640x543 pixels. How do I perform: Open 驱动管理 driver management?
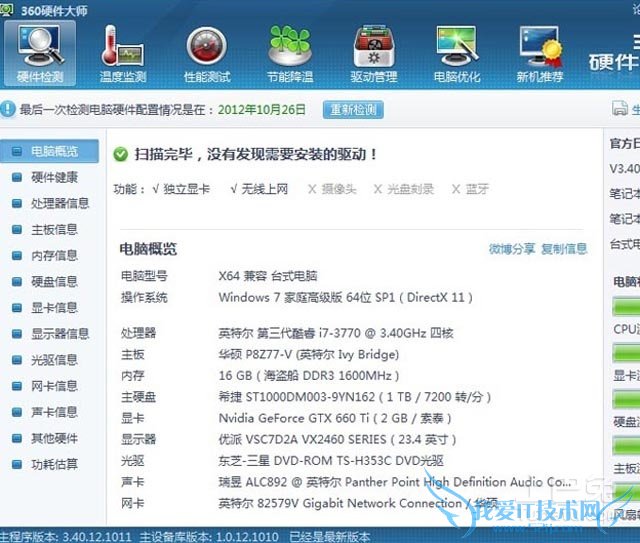click(373, 53)
